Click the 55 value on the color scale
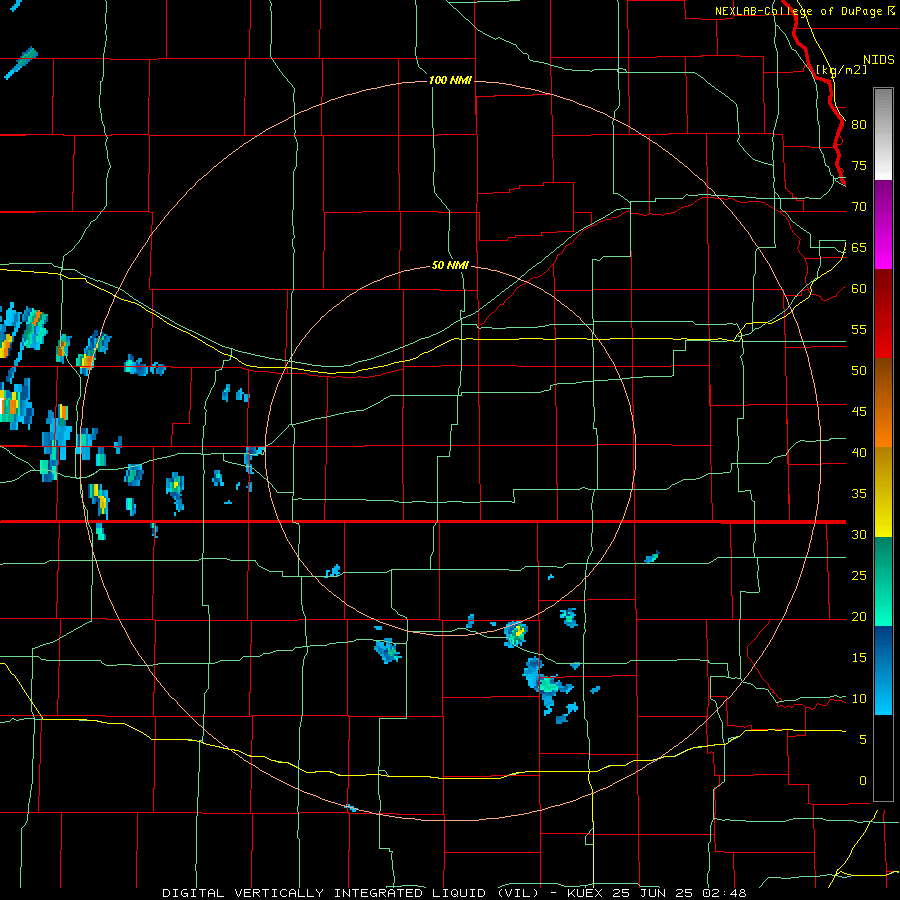The height and width of the screenshot is (900, 900). coord(859,329)
